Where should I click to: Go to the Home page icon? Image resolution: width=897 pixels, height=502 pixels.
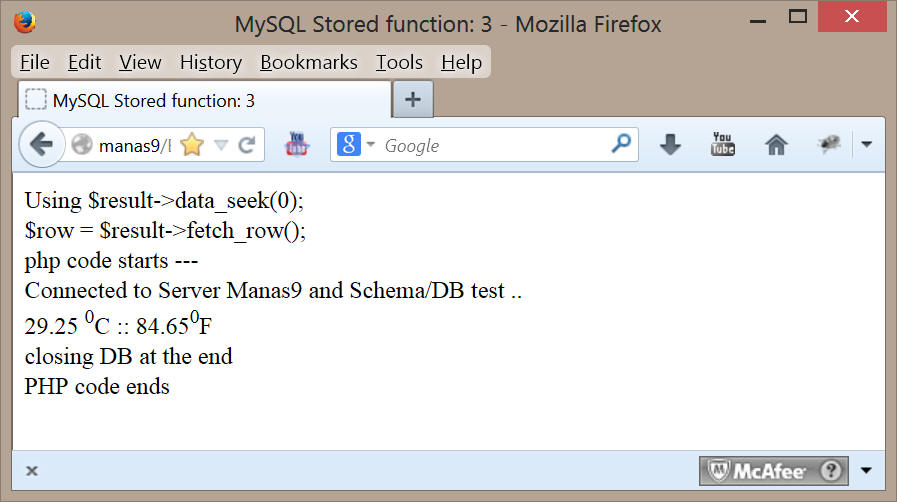click(x=776, y=145)
